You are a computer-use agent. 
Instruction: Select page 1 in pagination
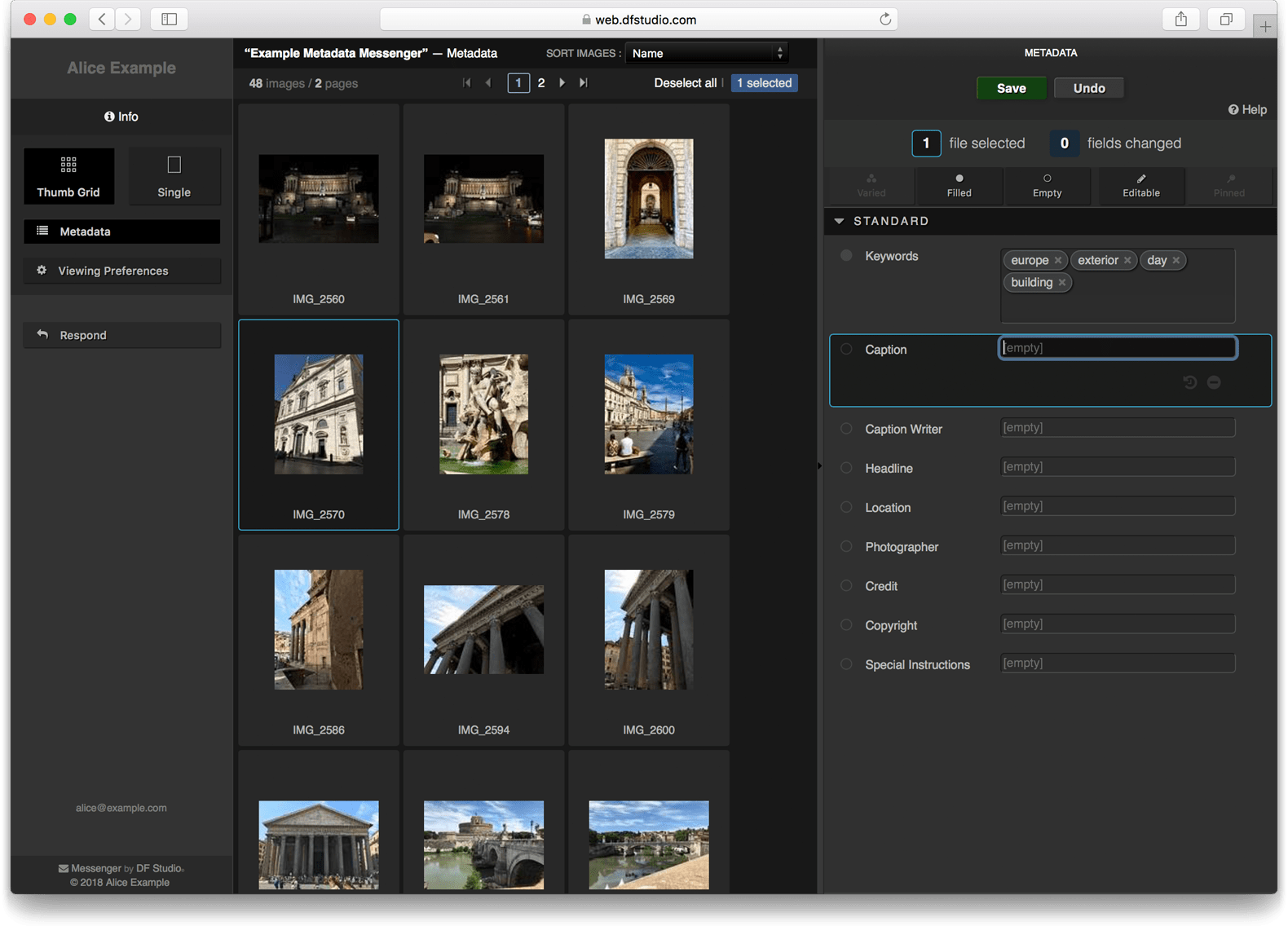[518, 83]
